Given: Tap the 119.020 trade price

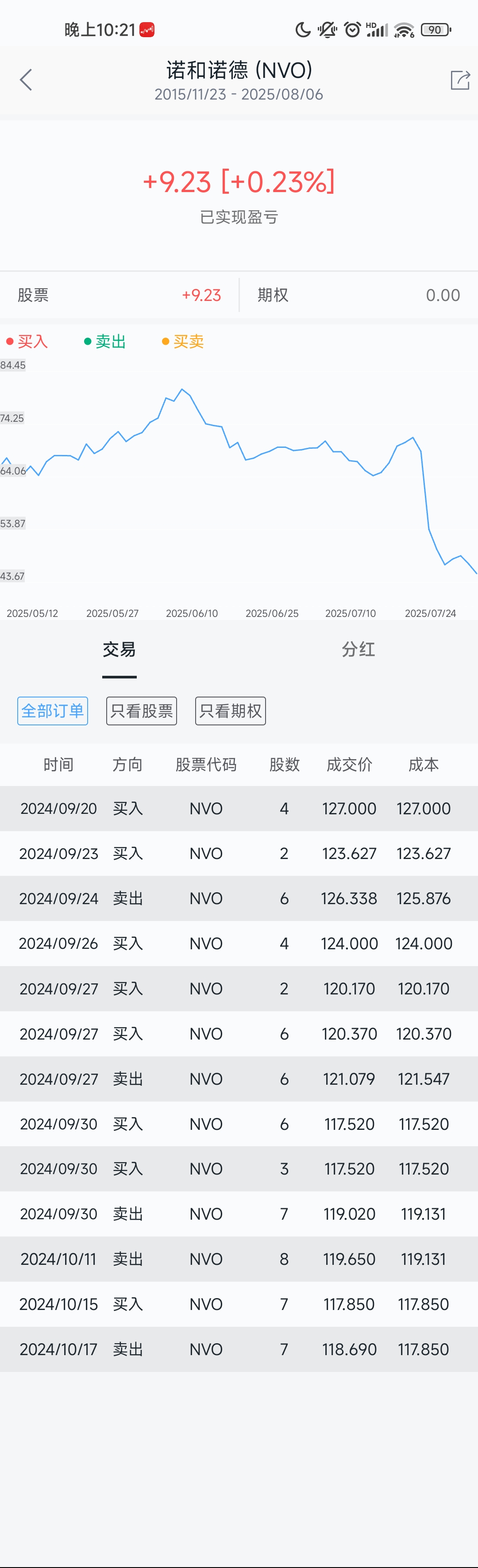Looking at the screenshot, I should (x=350, y=1214).
